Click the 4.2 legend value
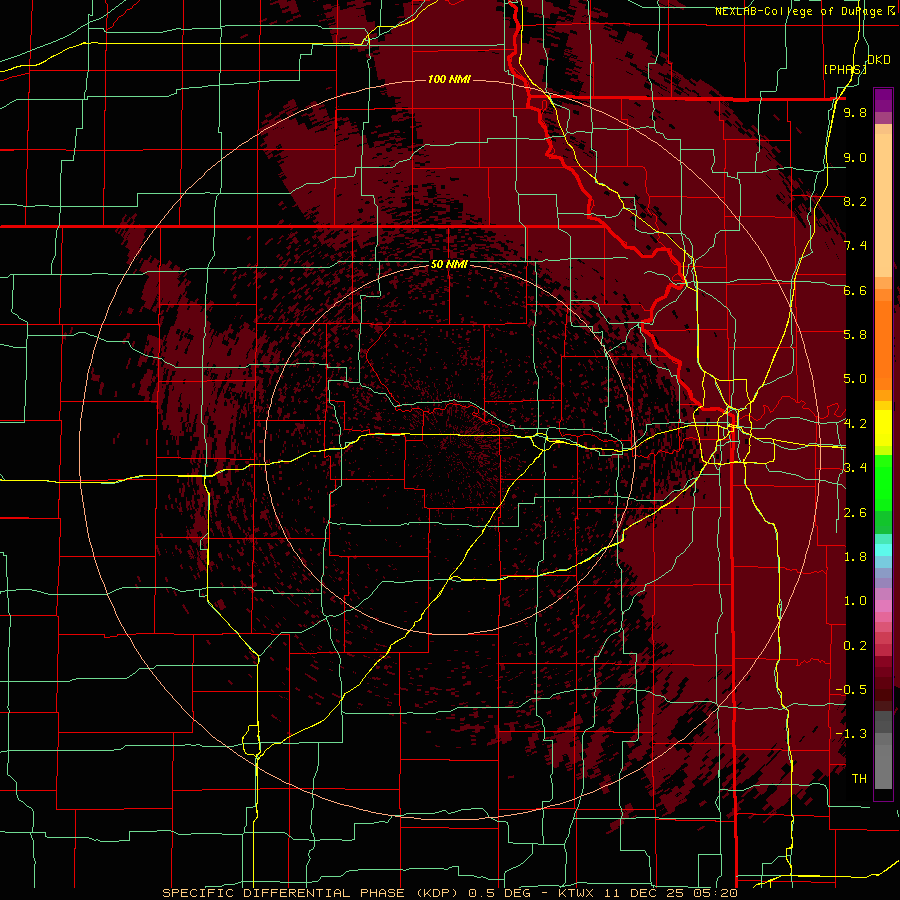Viewport: 900px width, 900px height. coord(855,424)
